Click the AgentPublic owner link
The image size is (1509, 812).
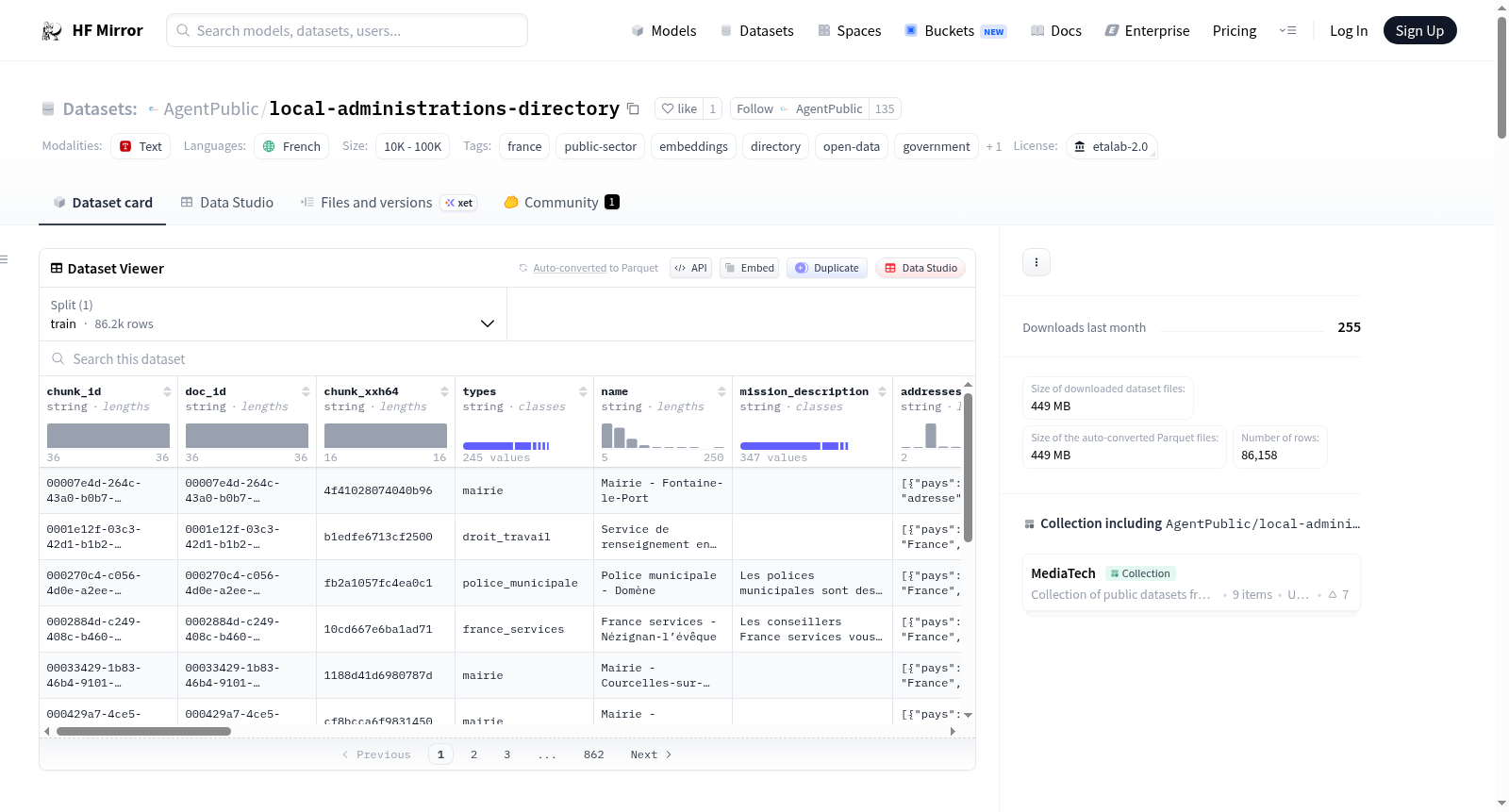click(211, 109)
